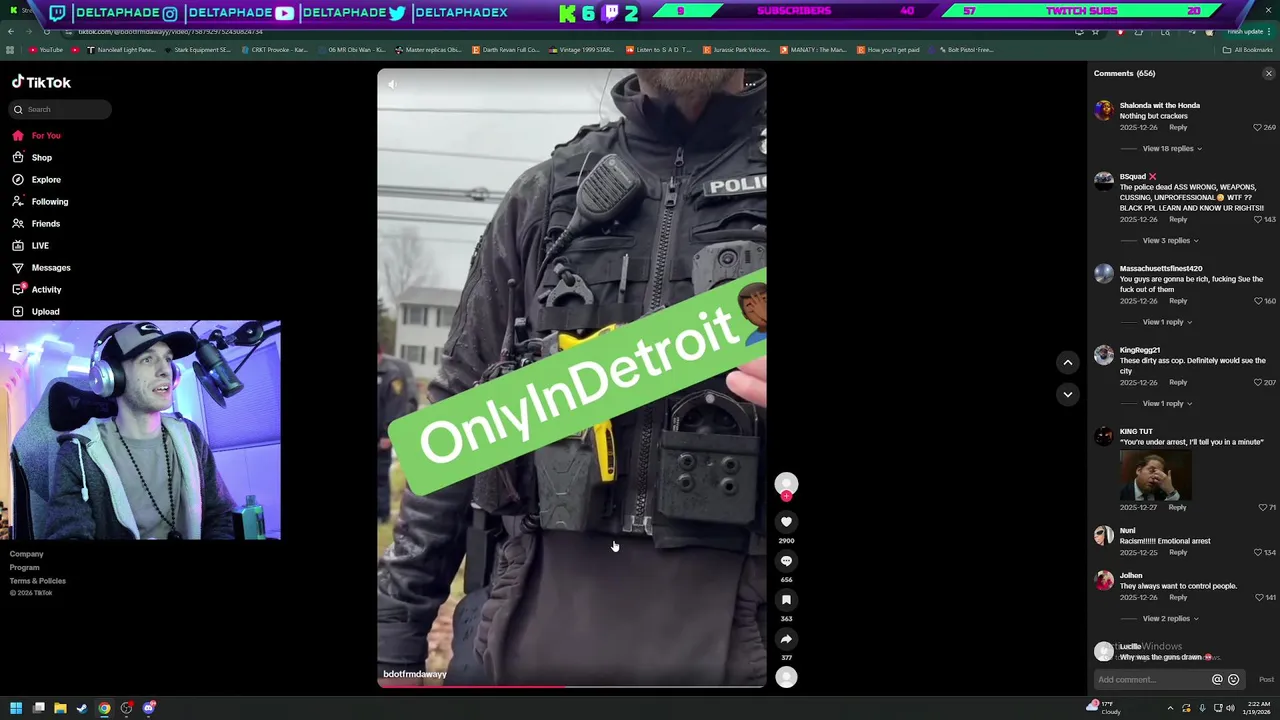
Task: Open File Explorer from taskbar
Action: tap(60, 708)
